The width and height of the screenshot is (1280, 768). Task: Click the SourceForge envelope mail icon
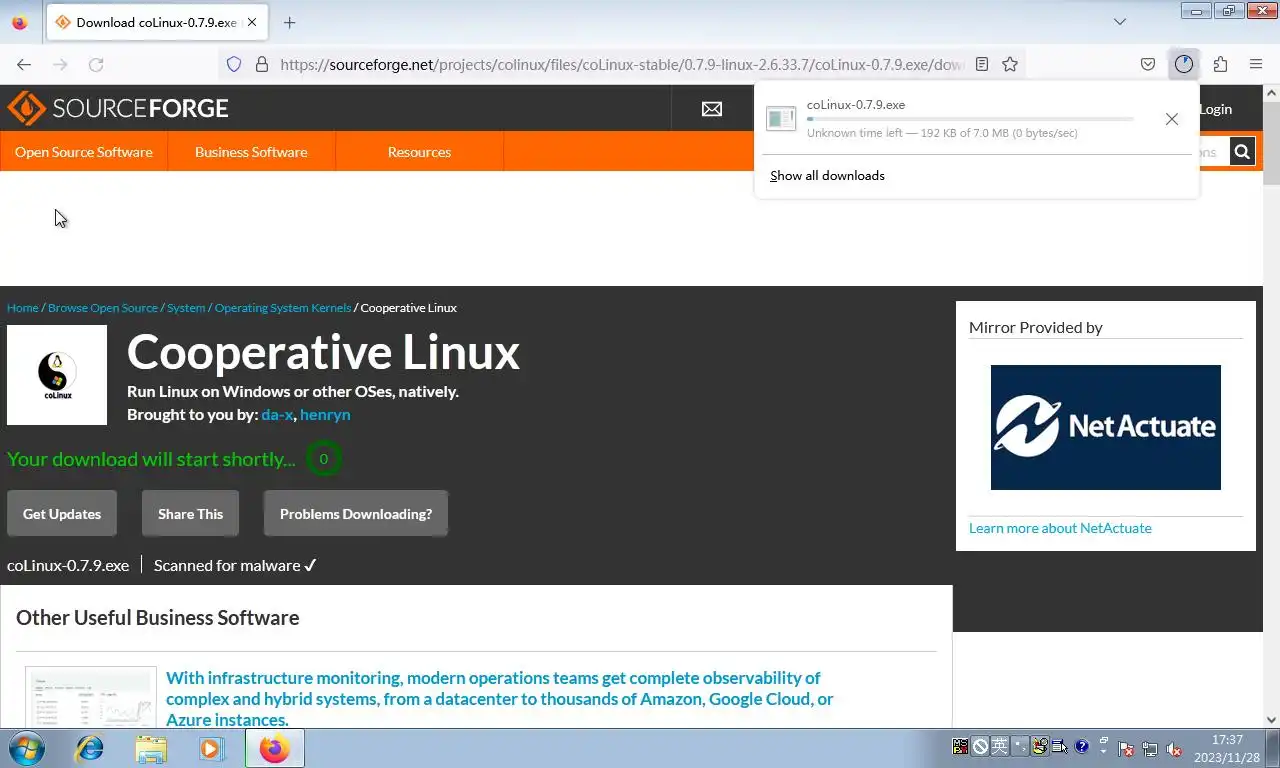(x=712, y=109)
